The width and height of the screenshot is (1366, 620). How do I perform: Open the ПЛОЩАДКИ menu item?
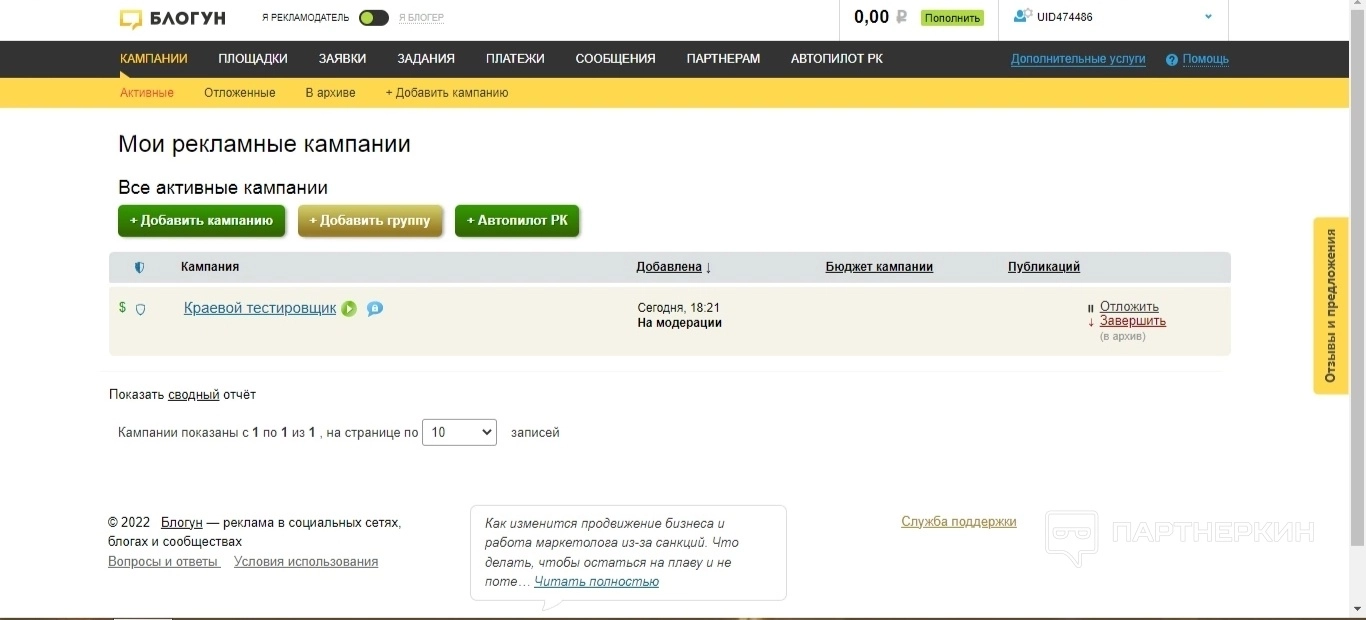253,59
